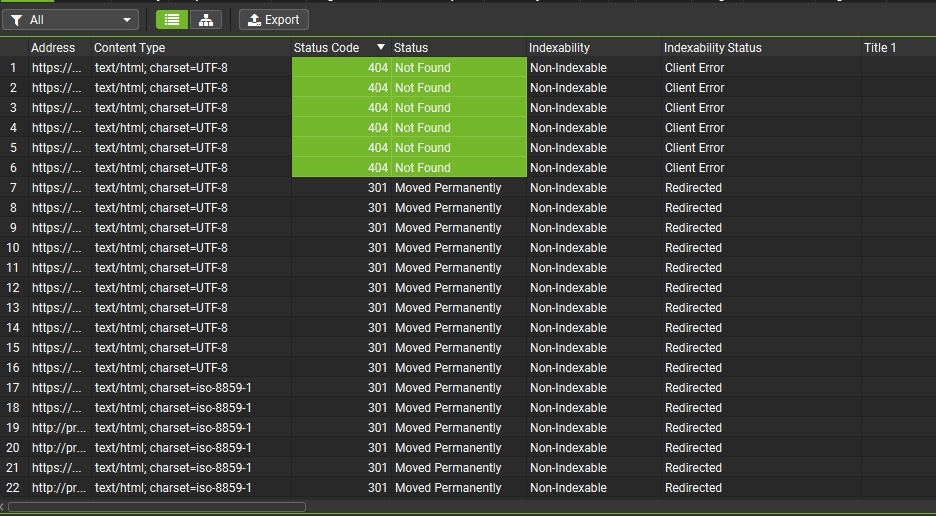Click Redirected in row 15
Screen dimensions: 936x516
[x=693, y=348]
